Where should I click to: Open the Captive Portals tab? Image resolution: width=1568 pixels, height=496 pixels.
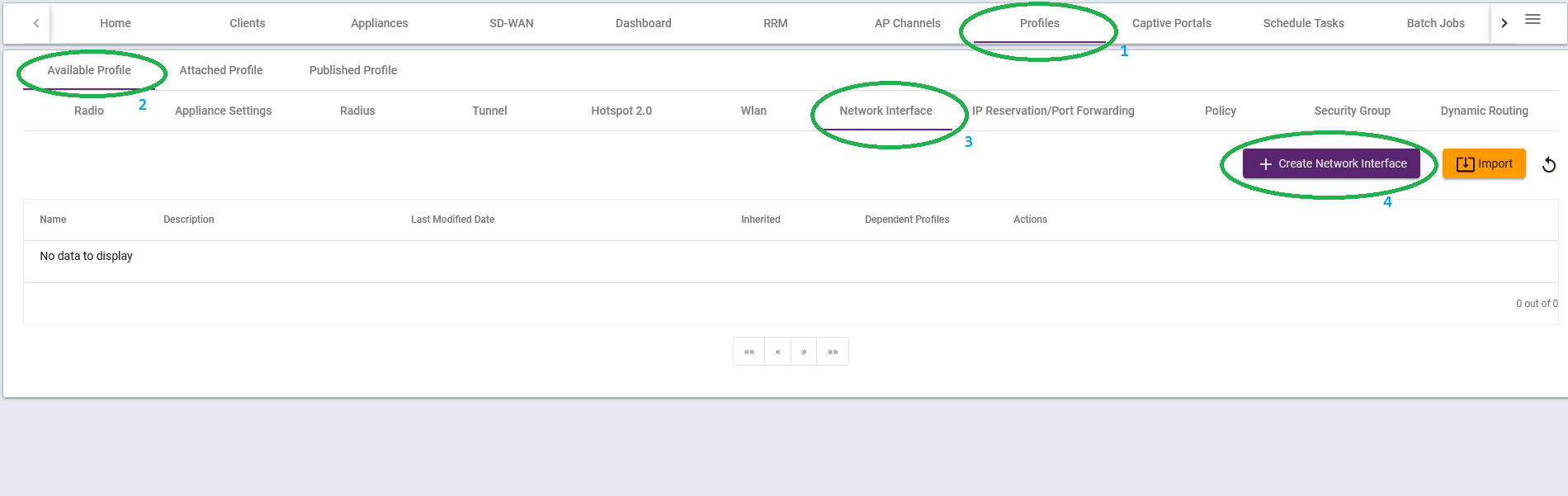1172,23
